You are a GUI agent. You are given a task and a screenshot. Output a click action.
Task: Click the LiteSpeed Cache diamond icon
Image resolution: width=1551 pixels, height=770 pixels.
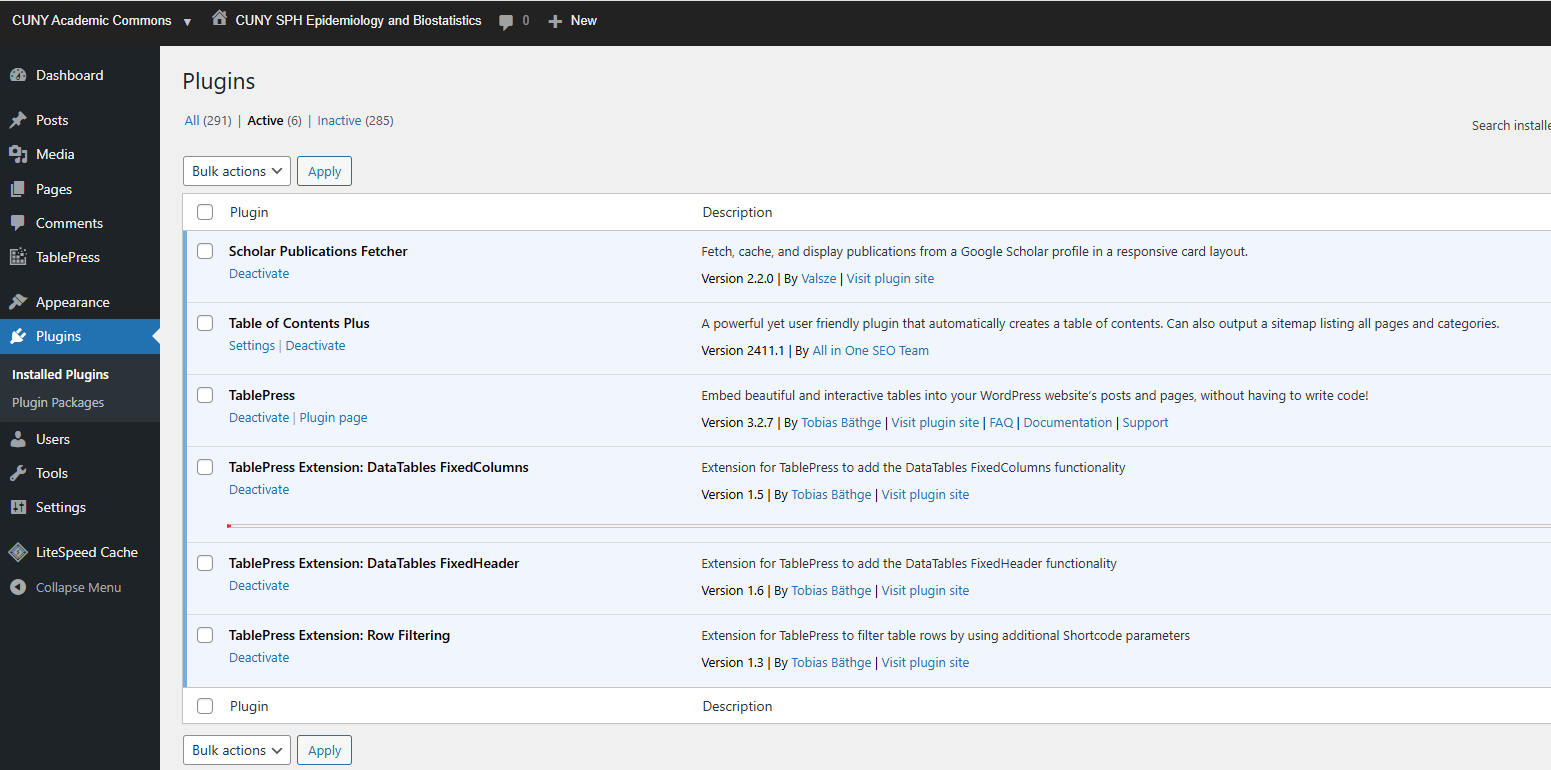click(x=18, y=552)
